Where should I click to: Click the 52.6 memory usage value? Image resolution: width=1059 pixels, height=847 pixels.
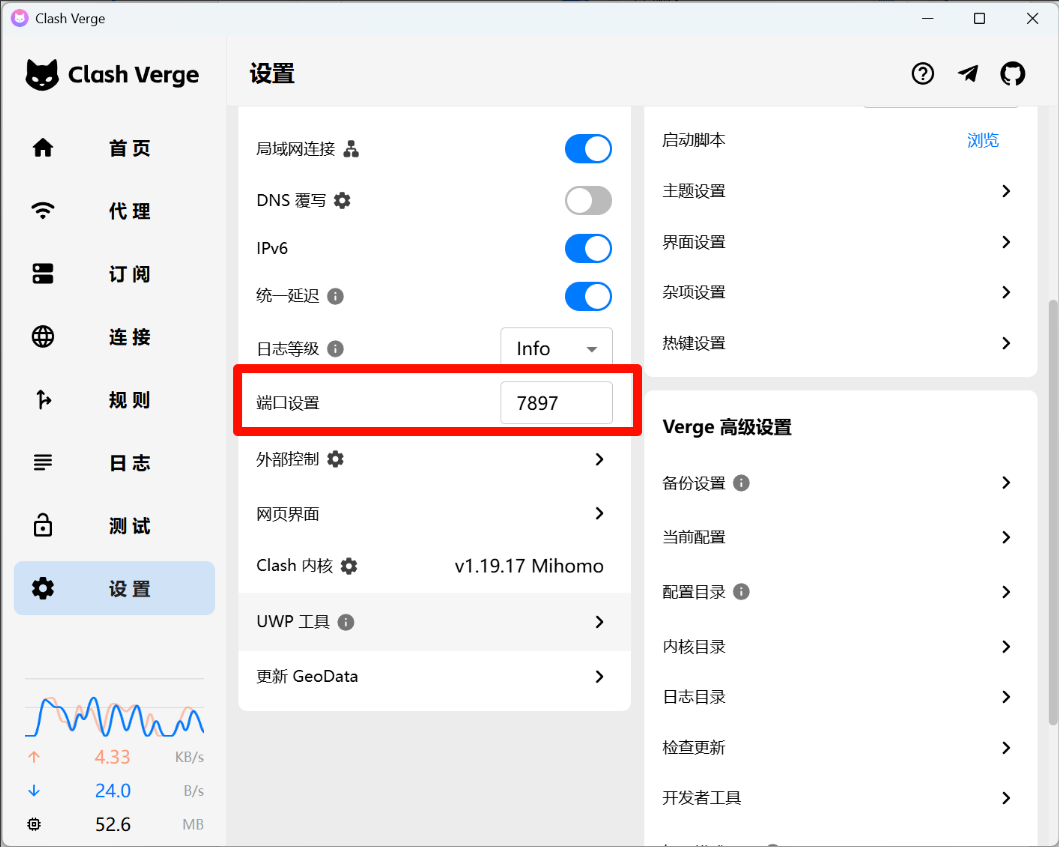pyautogui.click(x=113, y=824)
